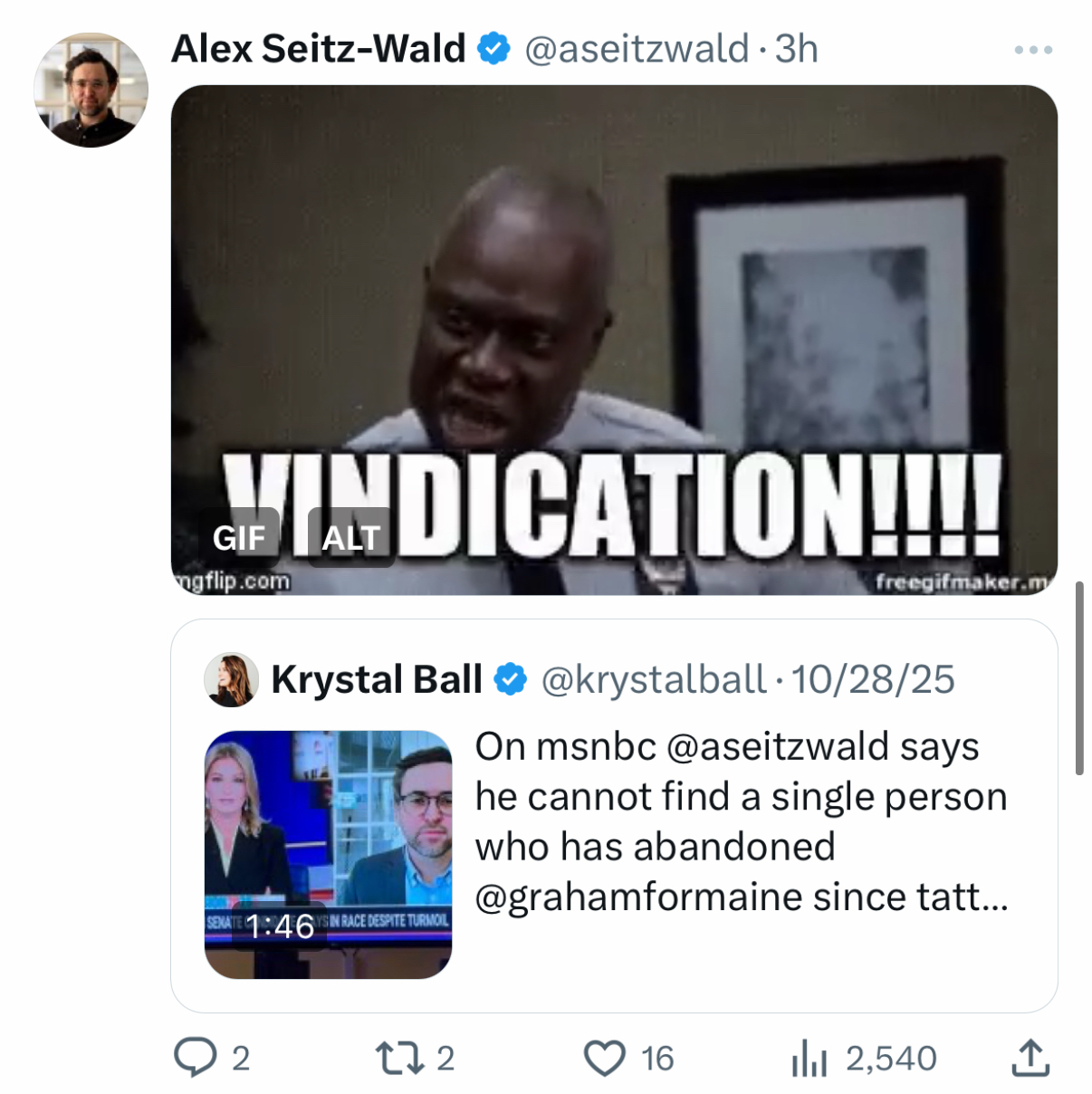The height and width of the screenshot is (1094, 1092).
Task: Click Krystal Ball's verified checkmark badge
Action: (x=512, y=679)
